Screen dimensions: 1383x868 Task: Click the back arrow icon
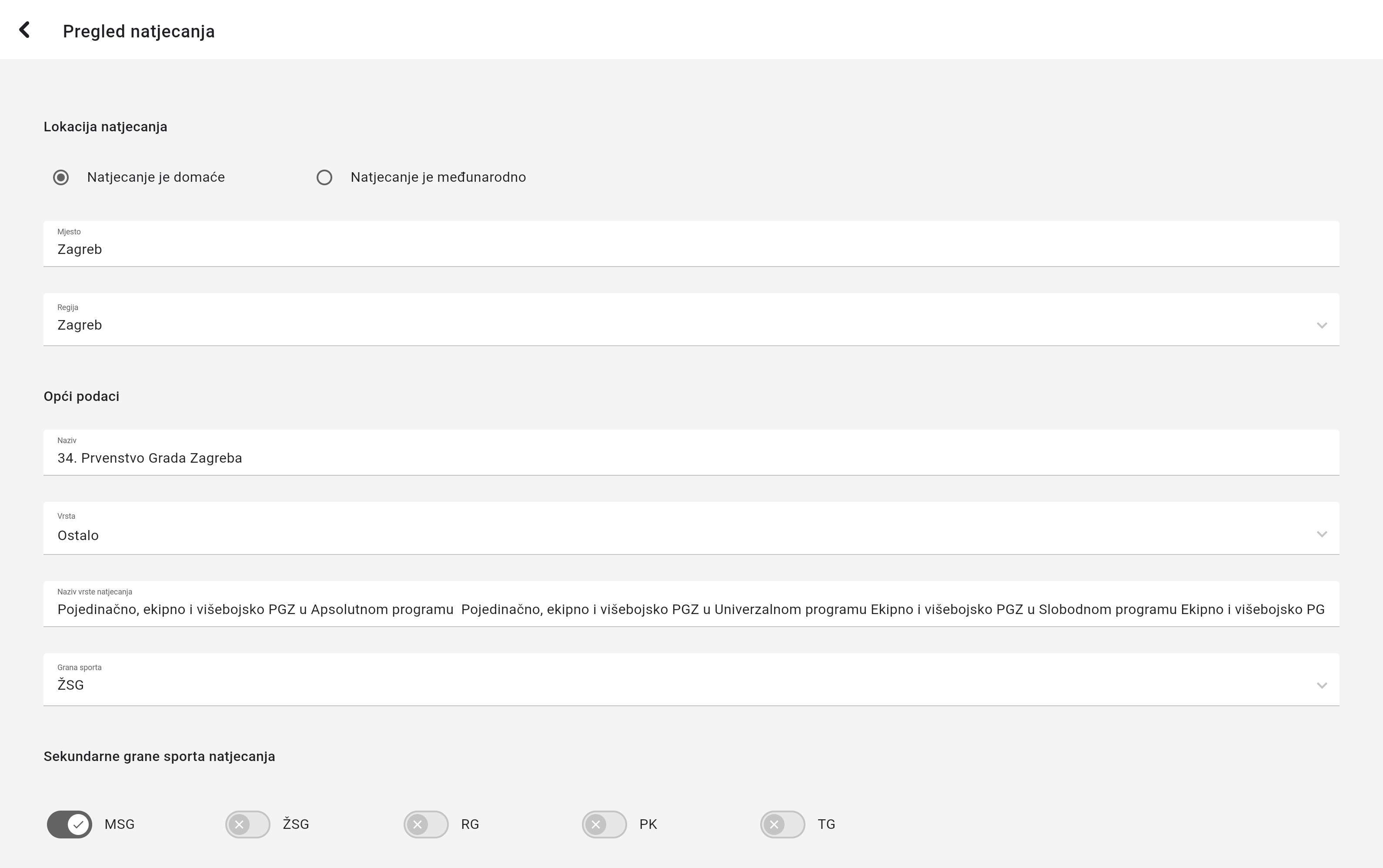pyautogui.click(x=24, y=30)
